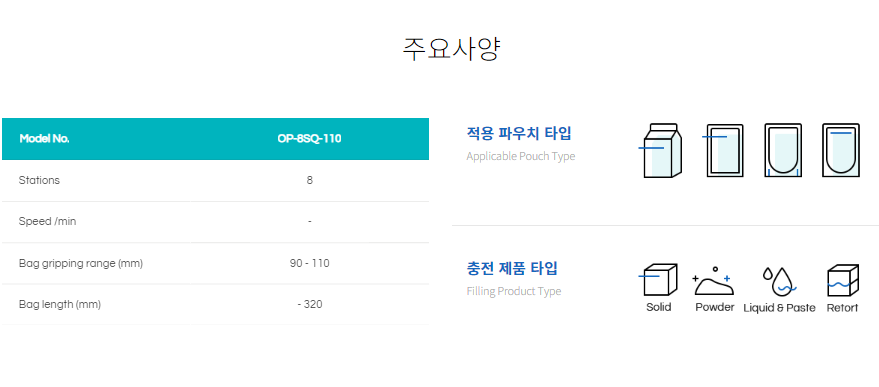Select the flat rectangular pouch icon
Image resolution: width=879 pixels, height=387 pixels.
[x=723, y=150]
